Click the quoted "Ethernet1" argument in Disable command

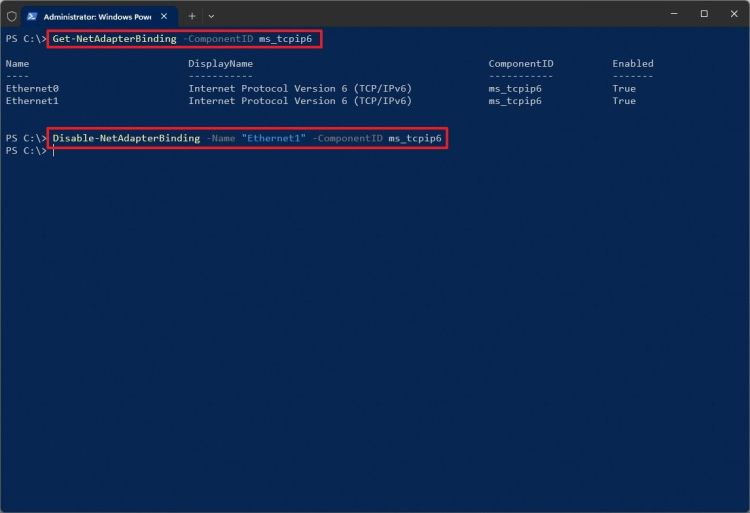click(x=273, y=137)
